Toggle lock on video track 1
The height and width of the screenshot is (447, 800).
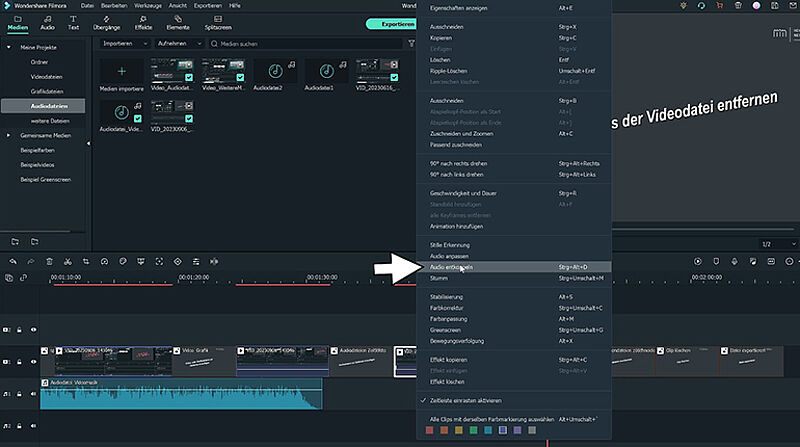19,362
